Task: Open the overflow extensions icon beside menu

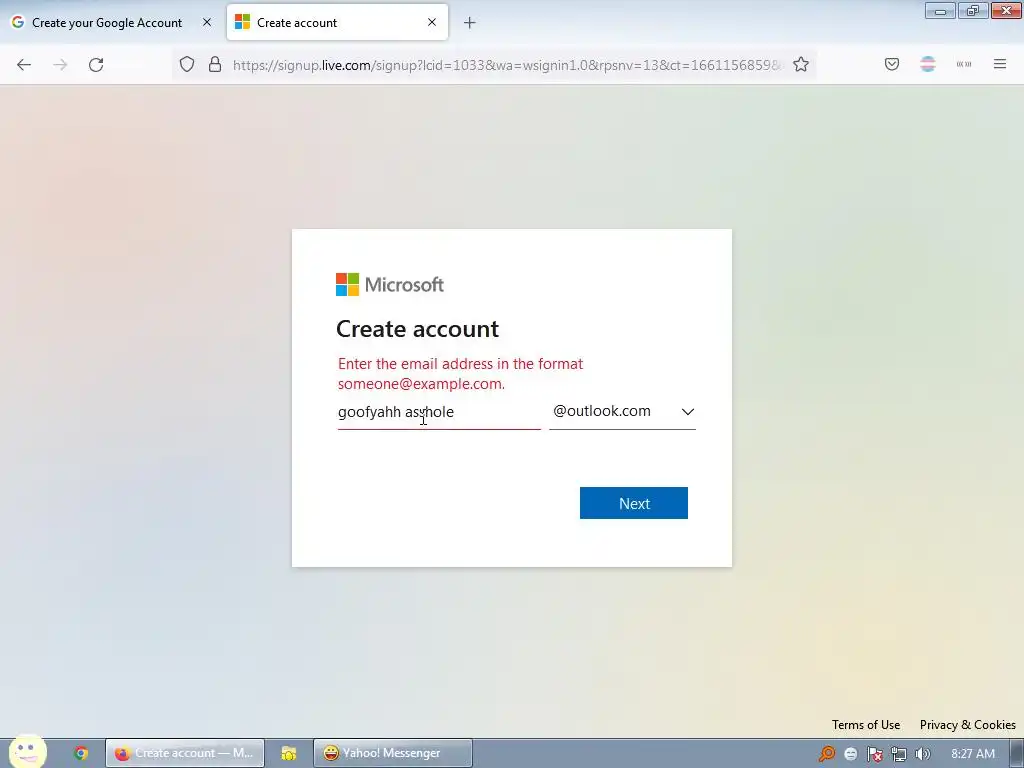Action: click(964, 64)
